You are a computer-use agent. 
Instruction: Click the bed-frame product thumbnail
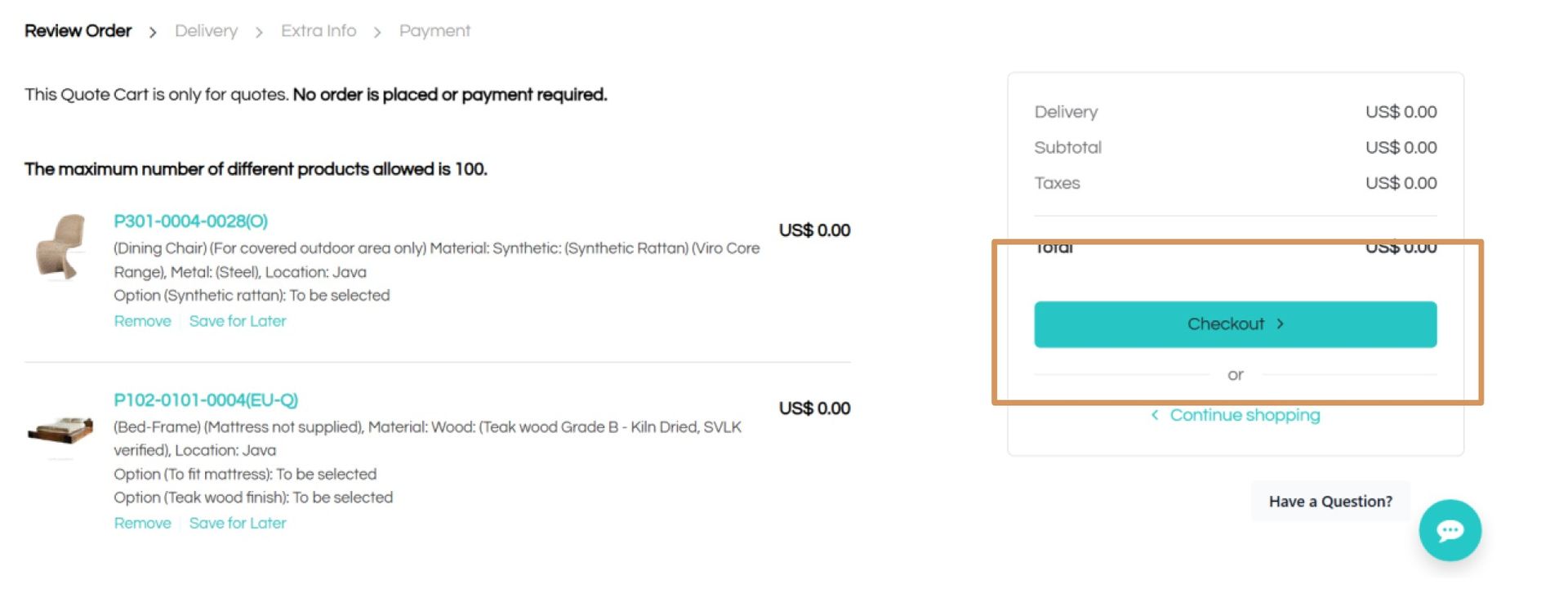(x=60, y=431)
